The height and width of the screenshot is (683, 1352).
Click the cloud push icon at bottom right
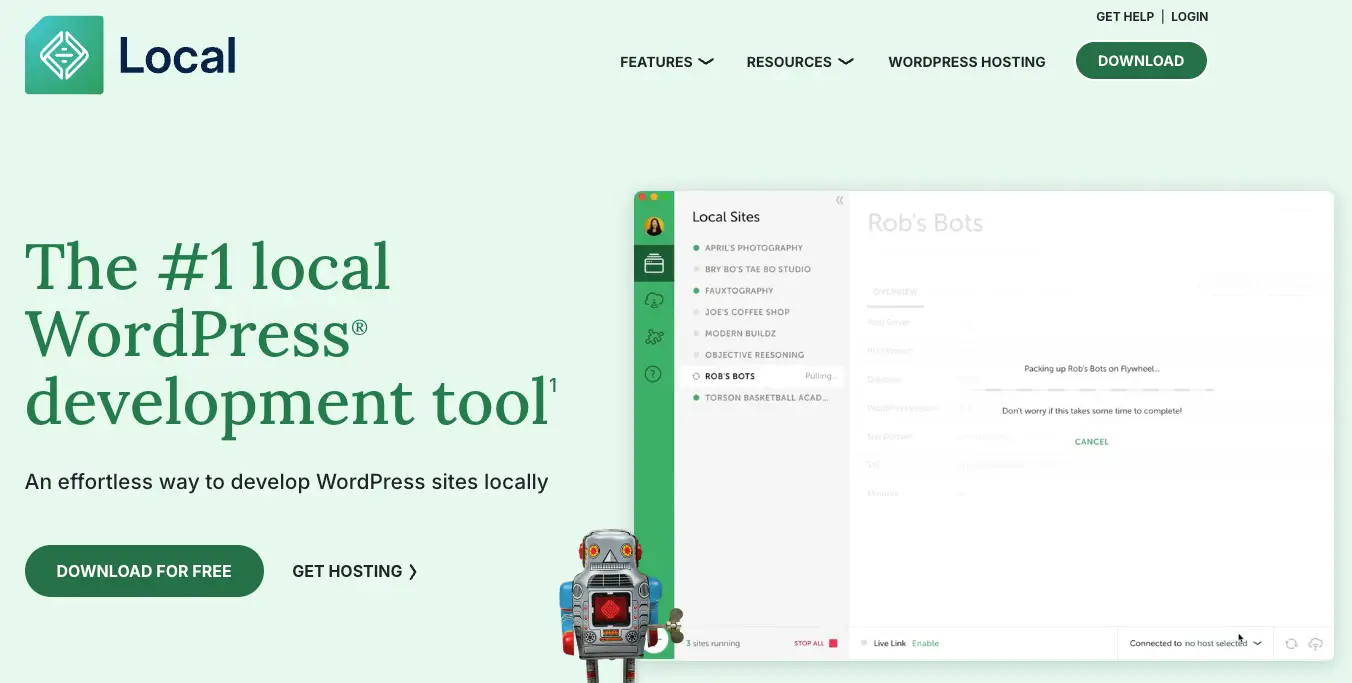click(x=1316, y=644)
